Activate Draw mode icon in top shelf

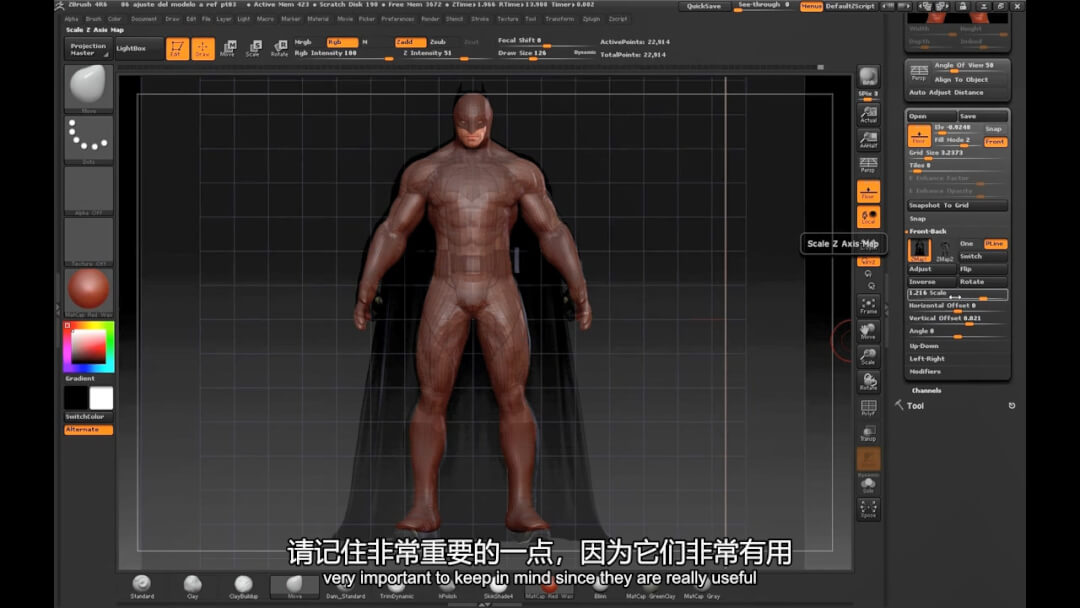coord(202,49)
